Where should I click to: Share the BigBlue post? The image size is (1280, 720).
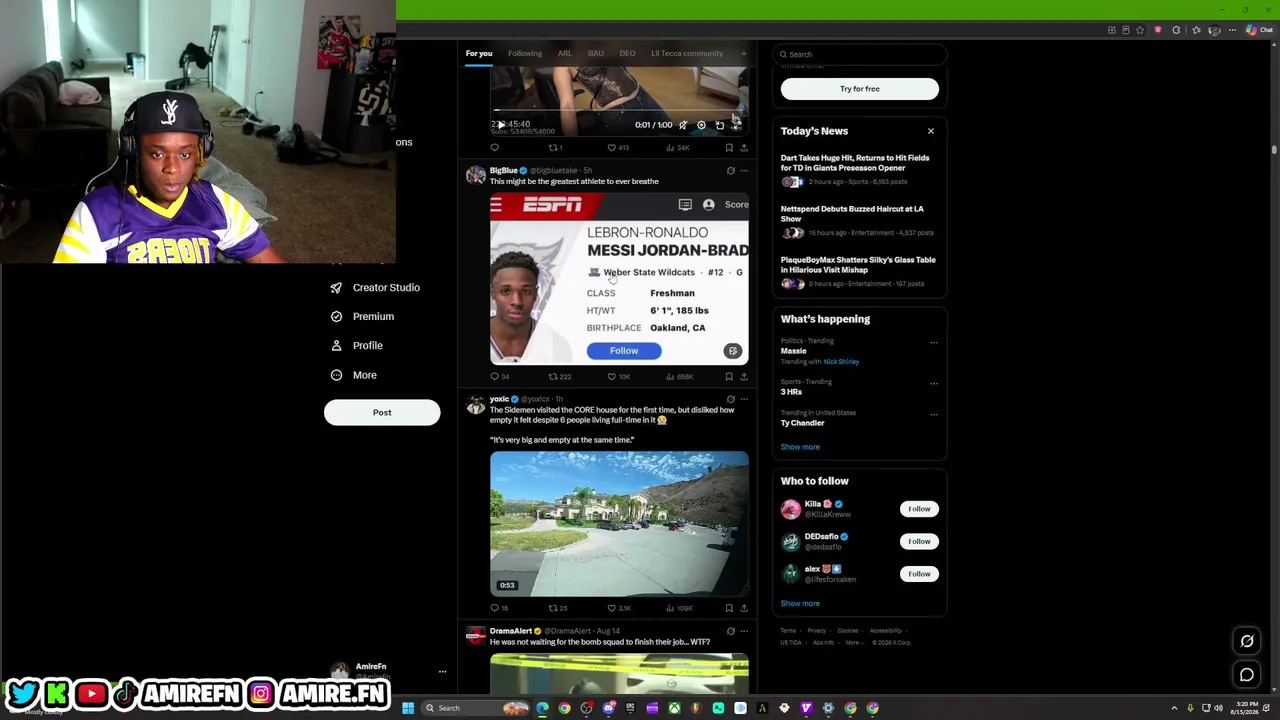[x=744, y=377]
